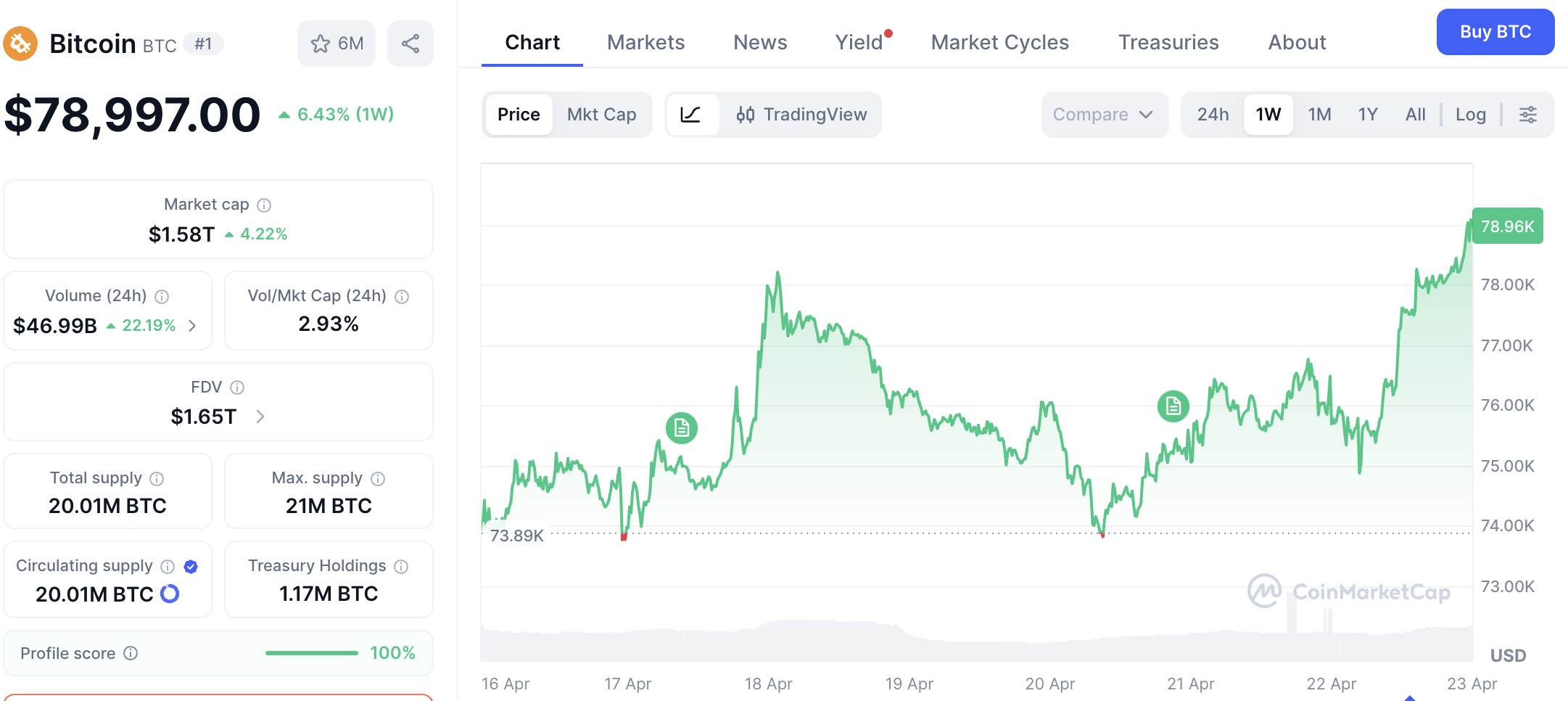Click the 17 Apr news document marker
The image size is (1568, 701).
[682, 428]
